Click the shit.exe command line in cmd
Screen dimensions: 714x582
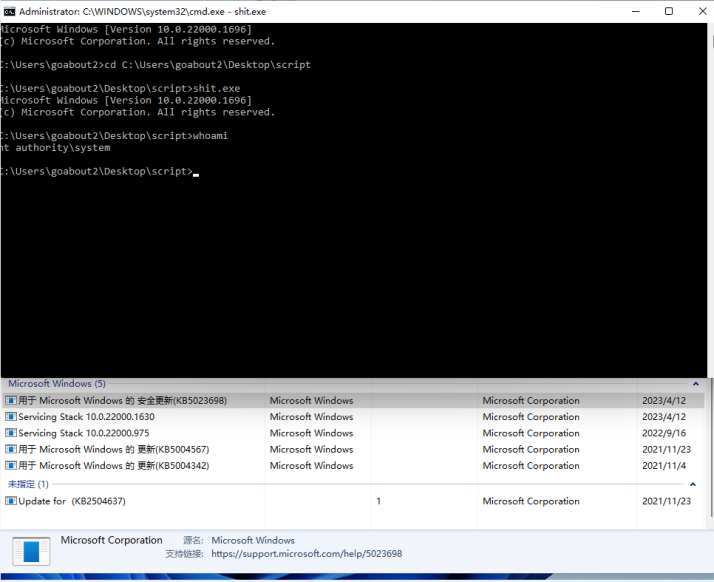pos(120,88)
